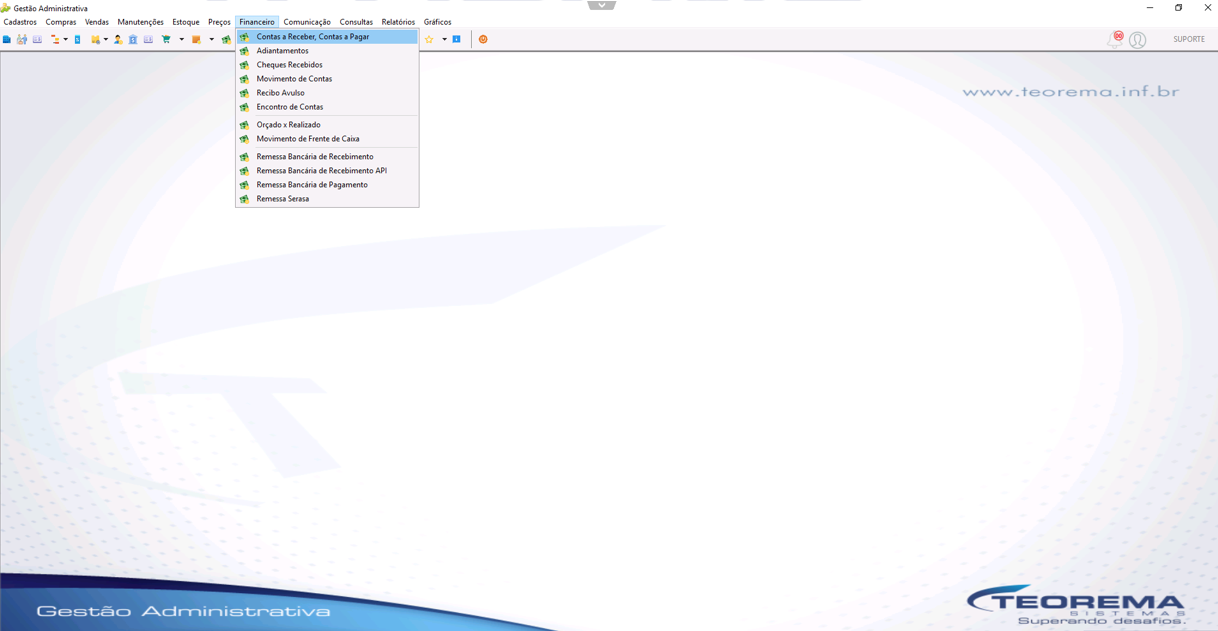This screenshot has height=631, width=1218.
Task: Click the blue square icon after the star
Action: click(457, 39)
